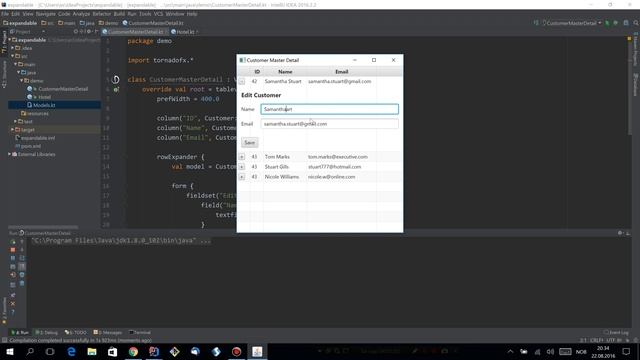Open the Refactor menu

[102, 14]
